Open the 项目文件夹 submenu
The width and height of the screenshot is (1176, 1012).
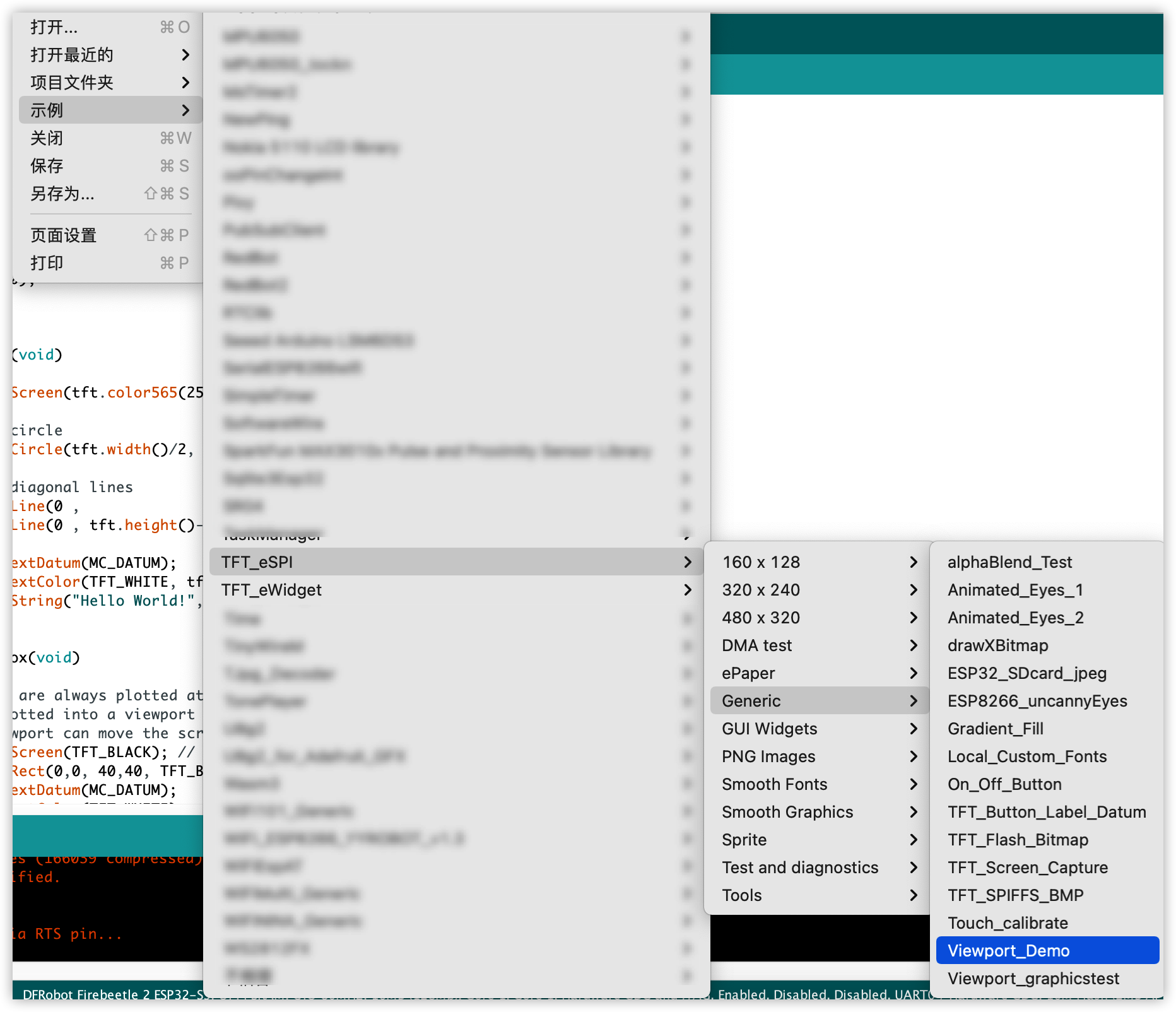point(110,83)
